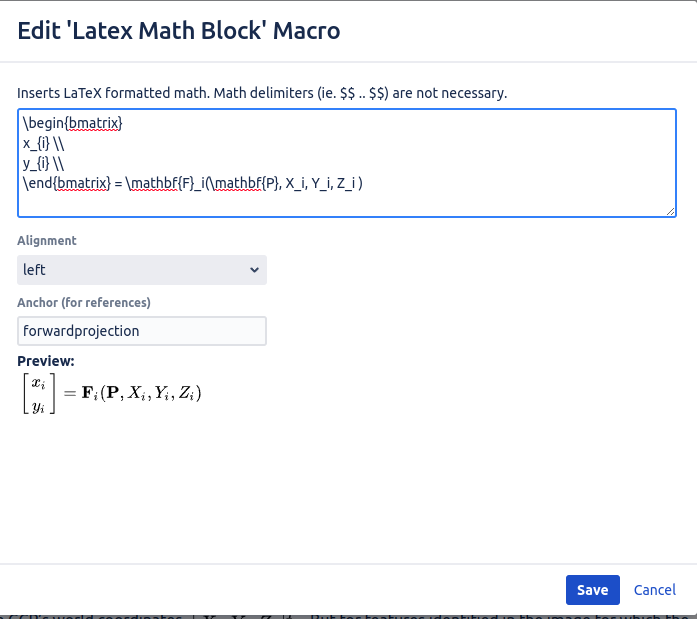697x619 pixels.
Task: Cancel the macro edit dialog
Action: pyautogui.click(x=654, y=590)
